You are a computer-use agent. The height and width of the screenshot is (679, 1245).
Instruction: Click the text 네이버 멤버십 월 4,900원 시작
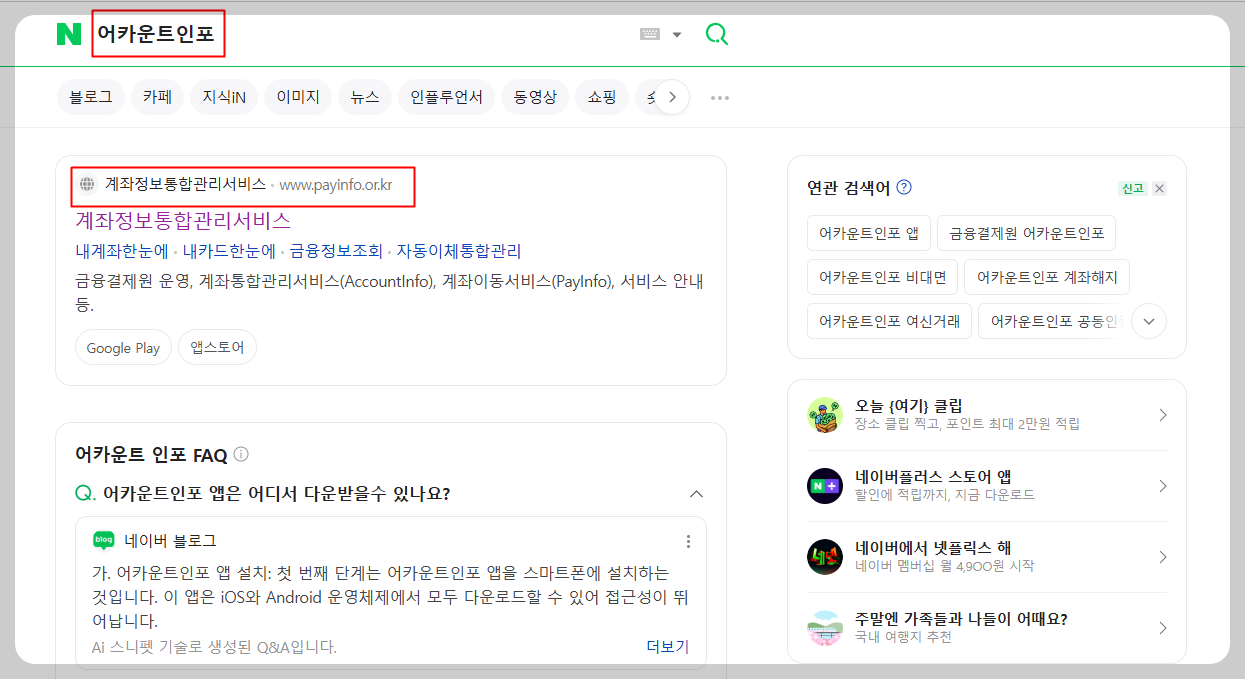[945, 566]
